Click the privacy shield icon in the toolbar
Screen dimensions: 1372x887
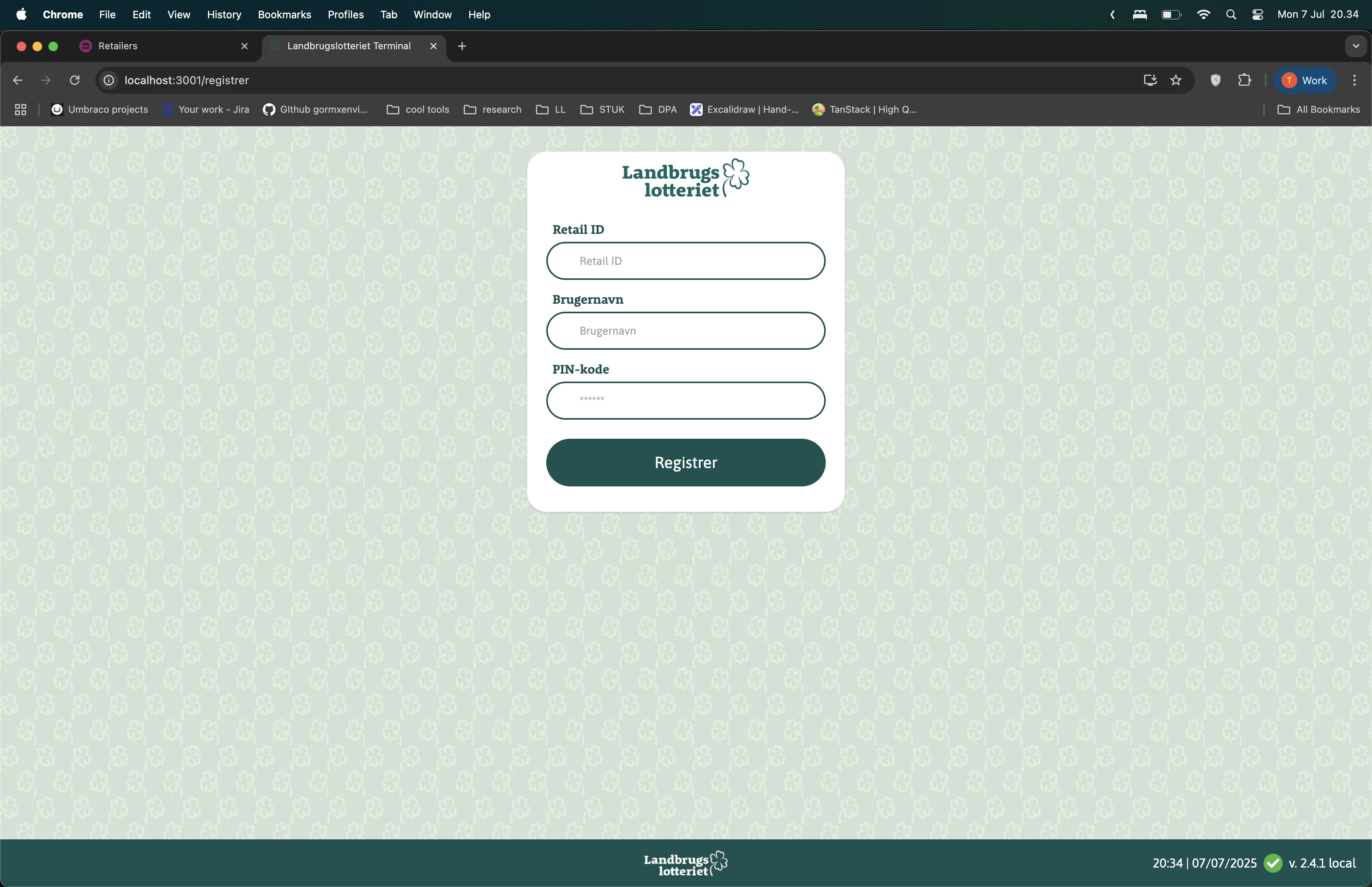click(x=1216, y=80)
